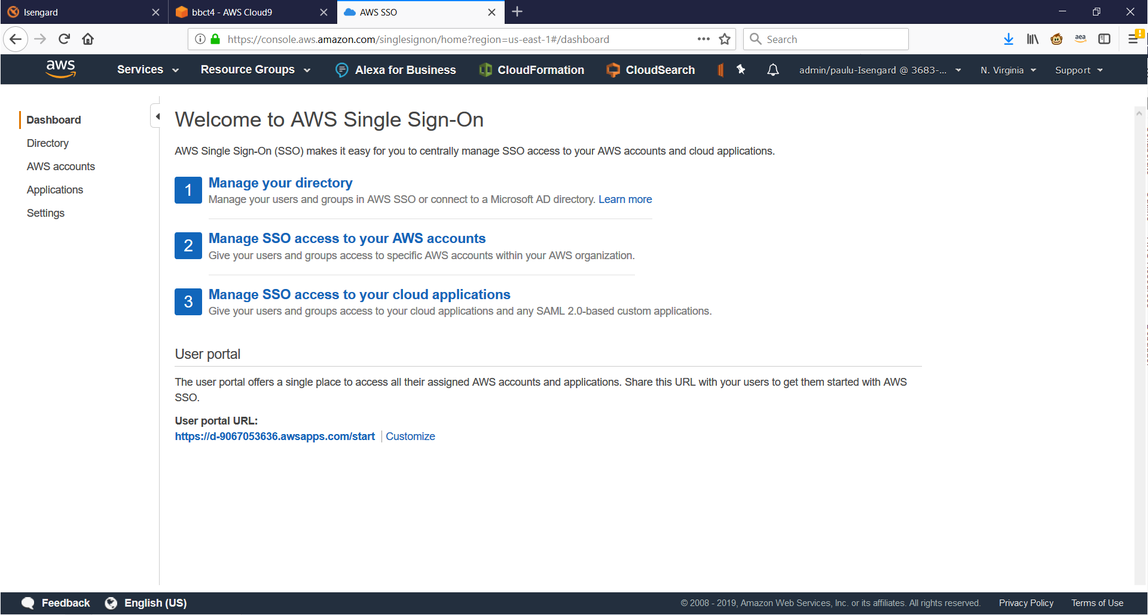The image size is (1148, 615).
Task: Close the bbct4 - AWS Cloud9 tab
Action: pyautogui.click(x=324, y=12)
